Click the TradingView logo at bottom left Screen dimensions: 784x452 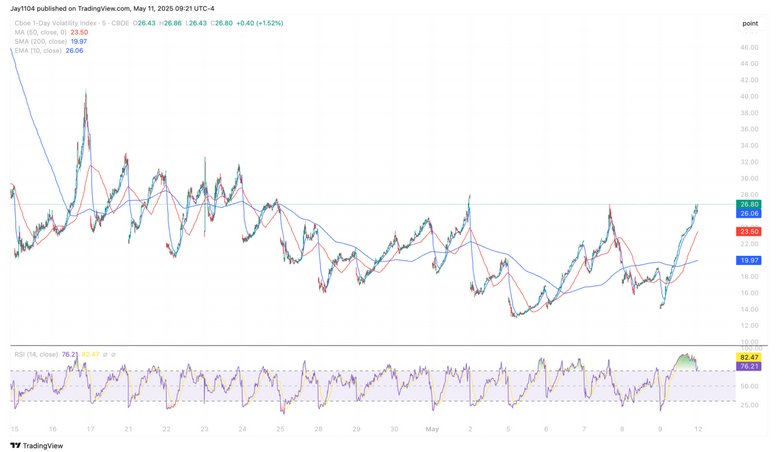pyautogui.click(x=36, y=446)
